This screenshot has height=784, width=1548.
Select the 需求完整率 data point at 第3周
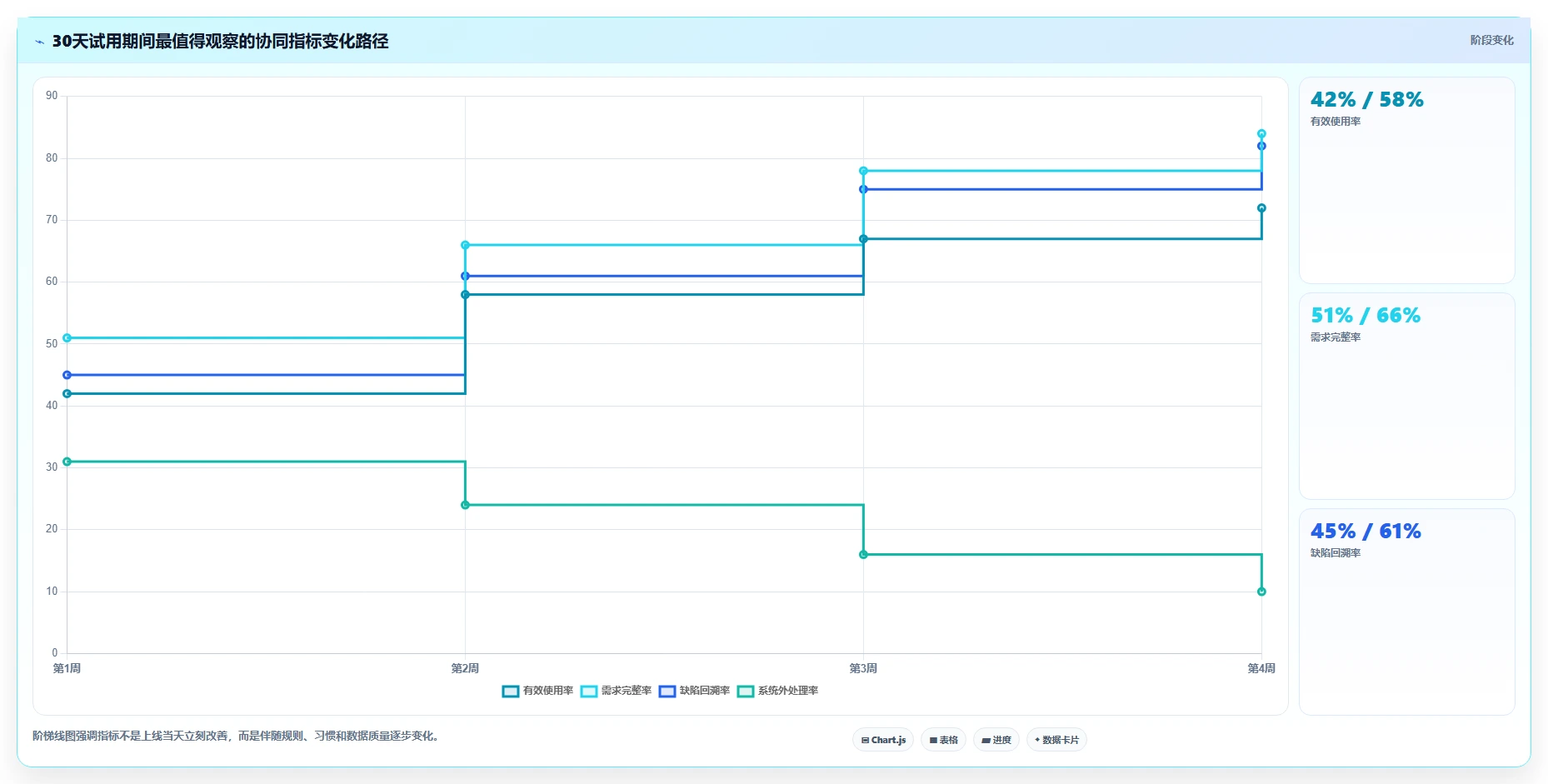click(863, 171)
